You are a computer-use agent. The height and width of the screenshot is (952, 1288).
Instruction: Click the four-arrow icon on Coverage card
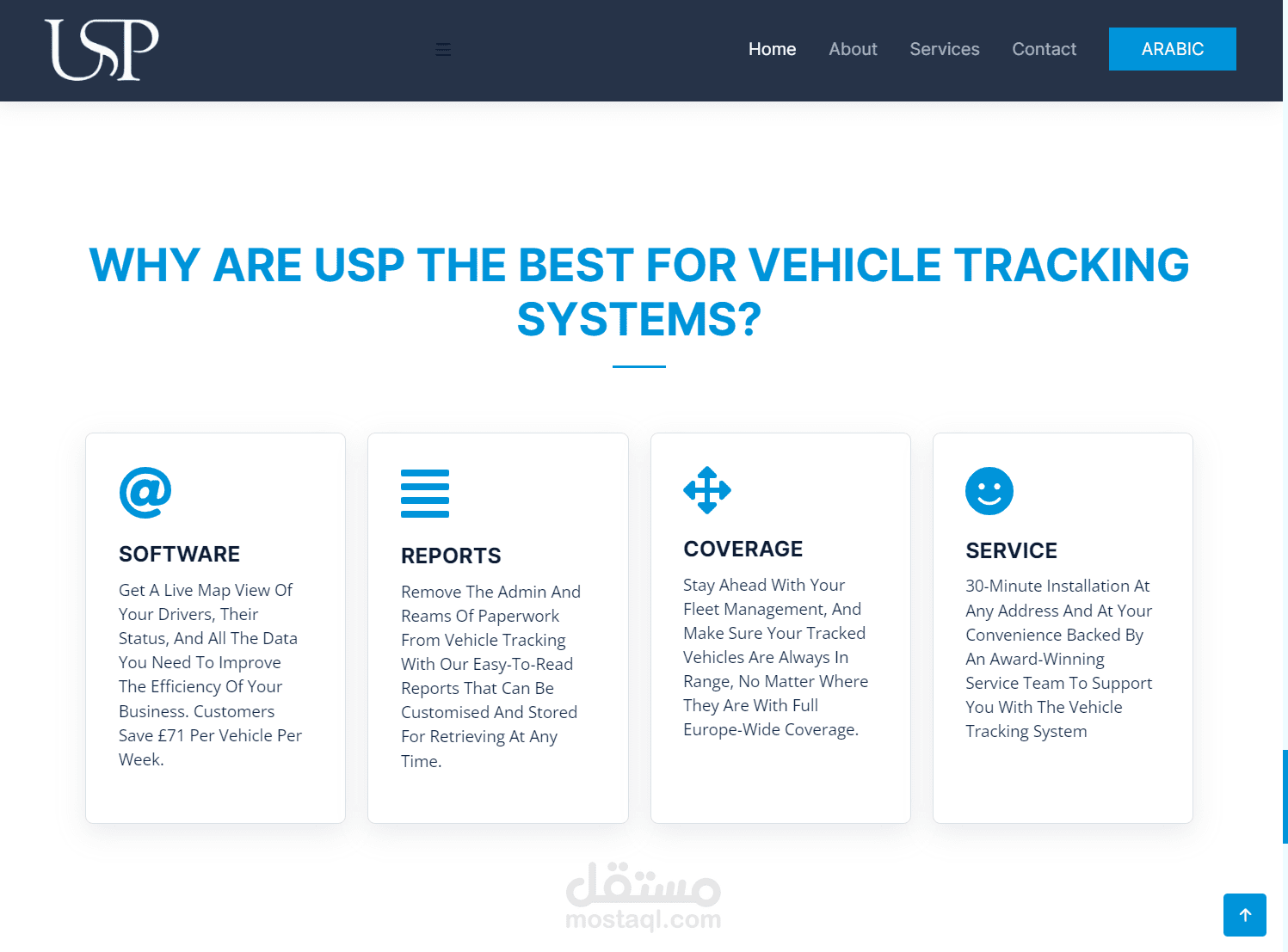click(707, 490)
